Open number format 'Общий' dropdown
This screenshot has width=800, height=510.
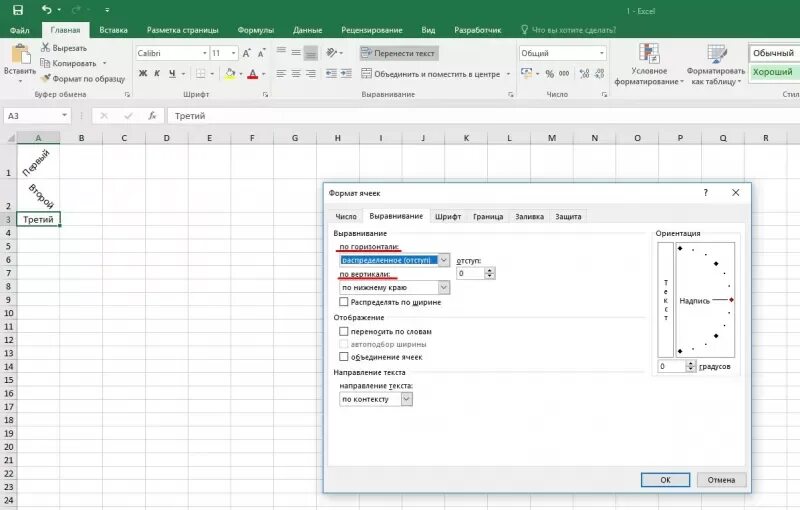tap(602, 53)
